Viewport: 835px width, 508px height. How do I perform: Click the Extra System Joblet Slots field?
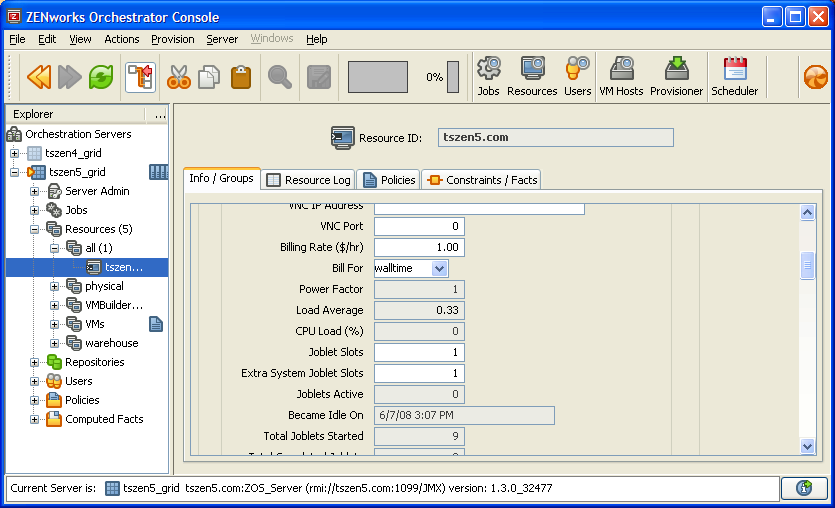[419, 373]
